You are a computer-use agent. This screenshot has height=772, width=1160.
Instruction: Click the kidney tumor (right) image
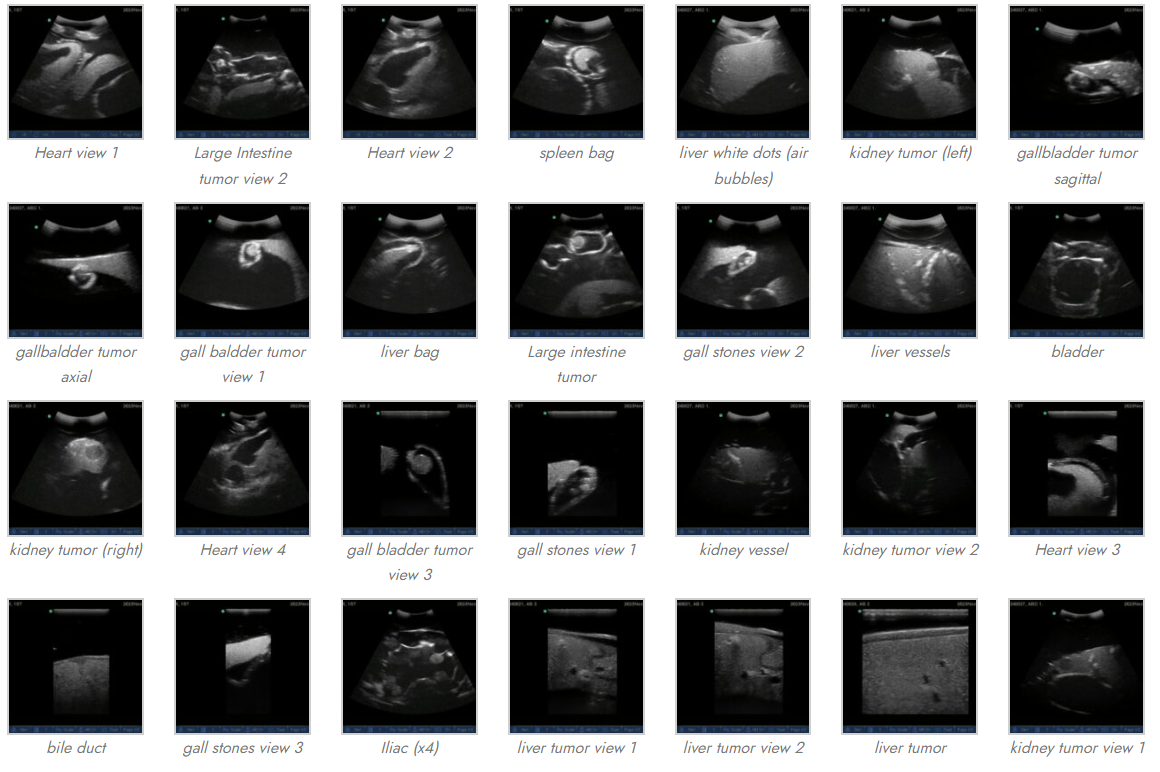tap(76, 468)
